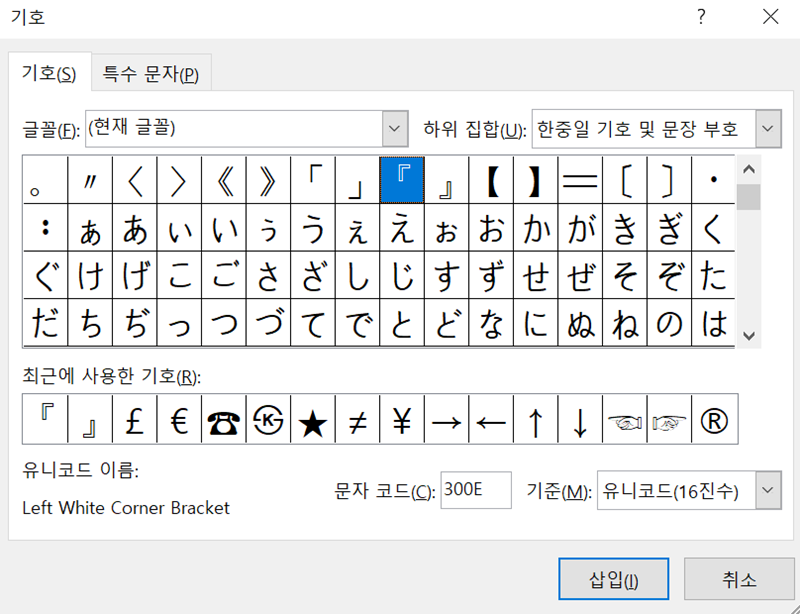Viewport: 800px width, 614px height.
Task: Select the recent 『 symbol in the recently used row
Action: pyautogui.click(x=46, y=419)
